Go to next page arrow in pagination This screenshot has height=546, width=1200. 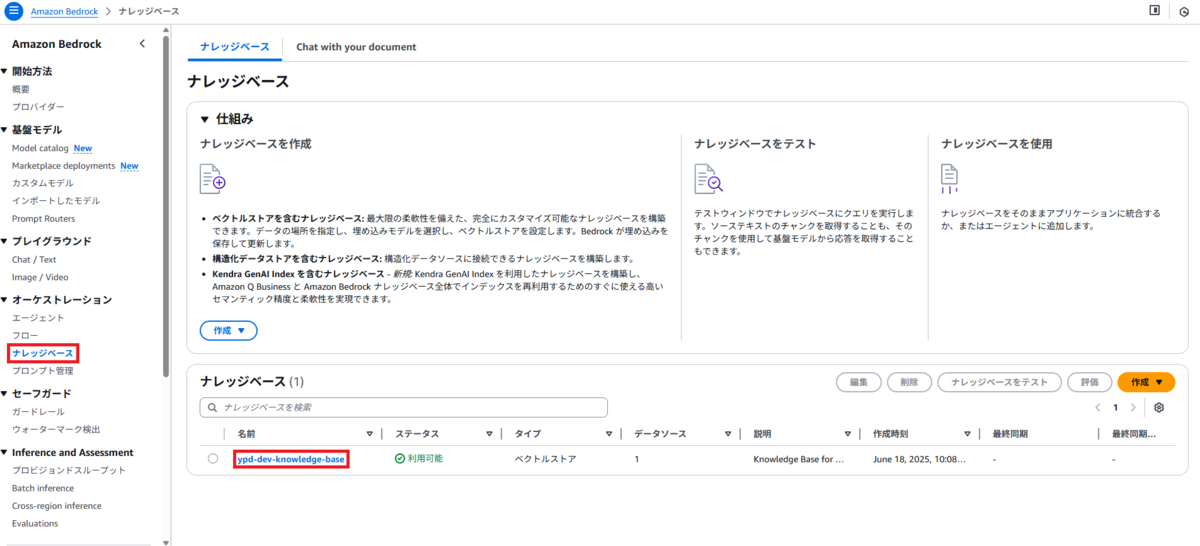click(x=1133, y=407)
